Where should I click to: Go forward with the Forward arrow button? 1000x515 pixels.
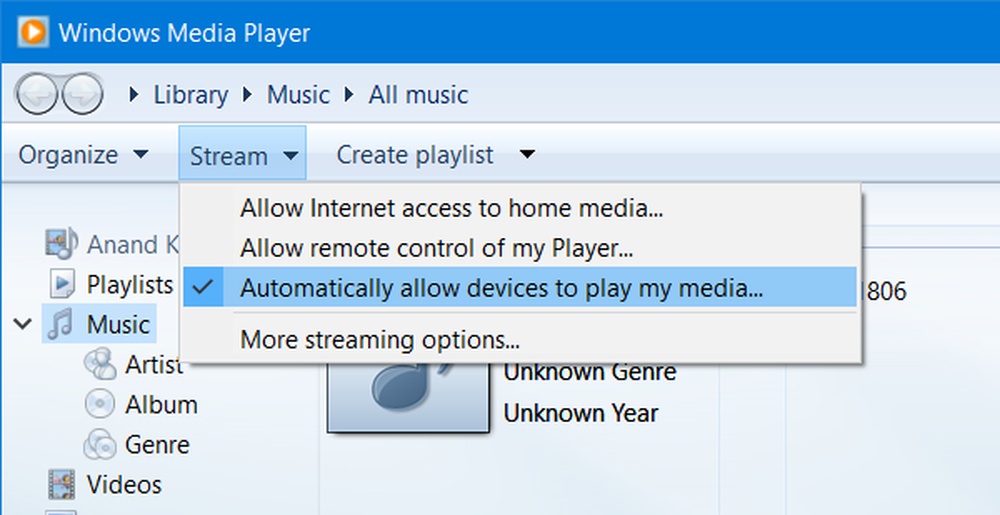point(82,94)
